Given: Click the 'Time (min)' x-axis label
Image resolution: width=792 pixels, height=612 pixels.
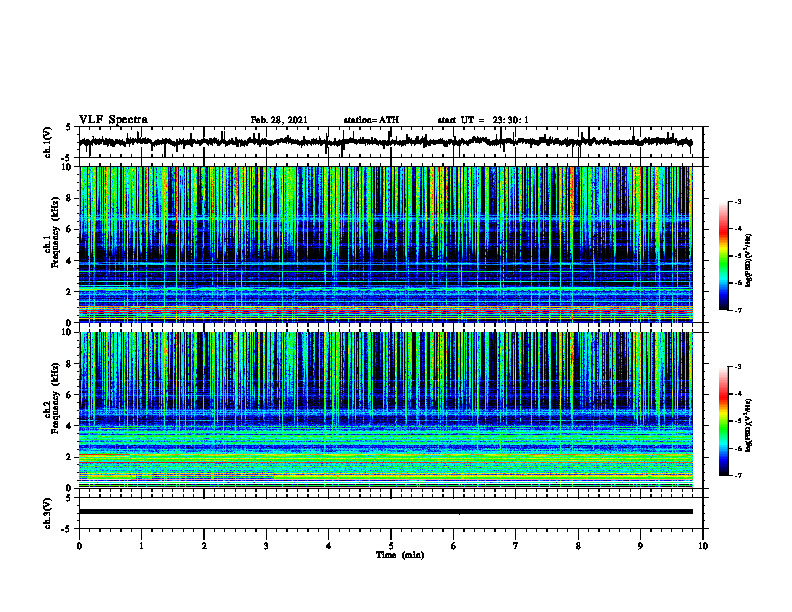Looking at the screenshot, I should (x=400, y=555).
